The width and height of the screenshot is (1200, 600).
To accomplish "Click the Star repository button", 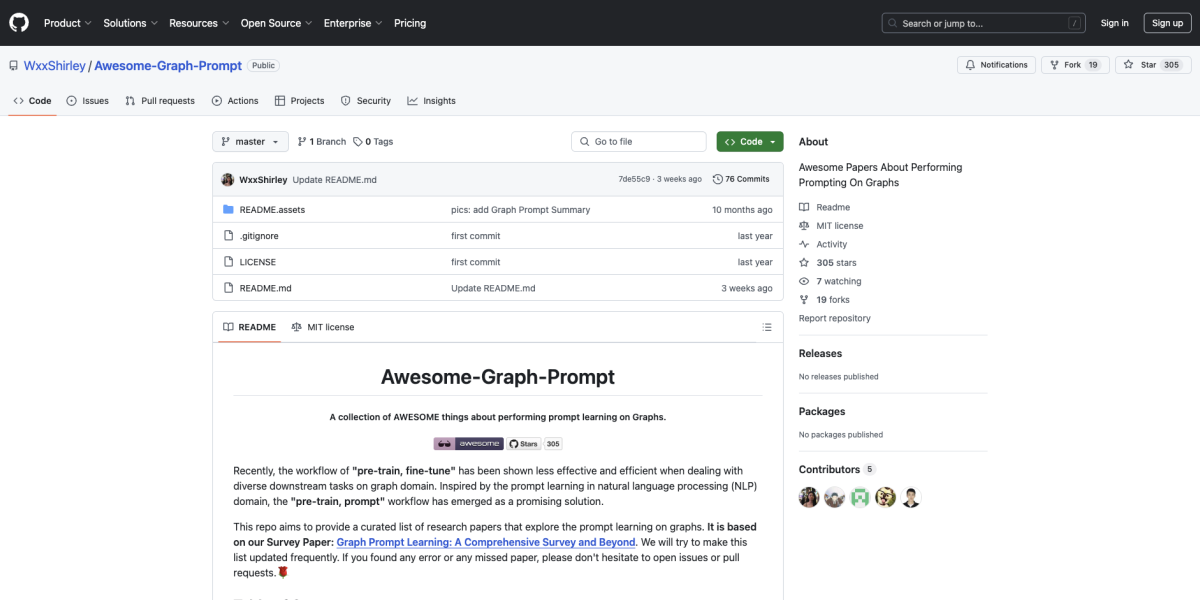I will click(1152, 65).
